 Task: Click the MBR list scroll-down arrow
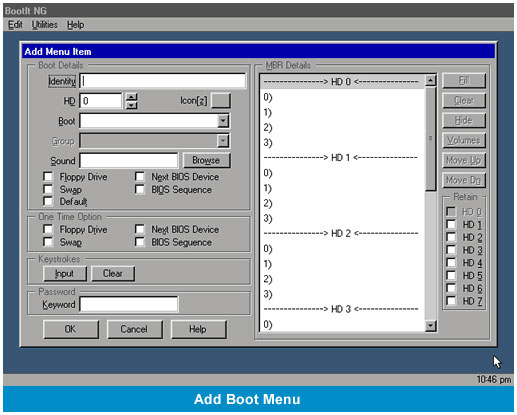pyautogui.click(x=431, y=325)
